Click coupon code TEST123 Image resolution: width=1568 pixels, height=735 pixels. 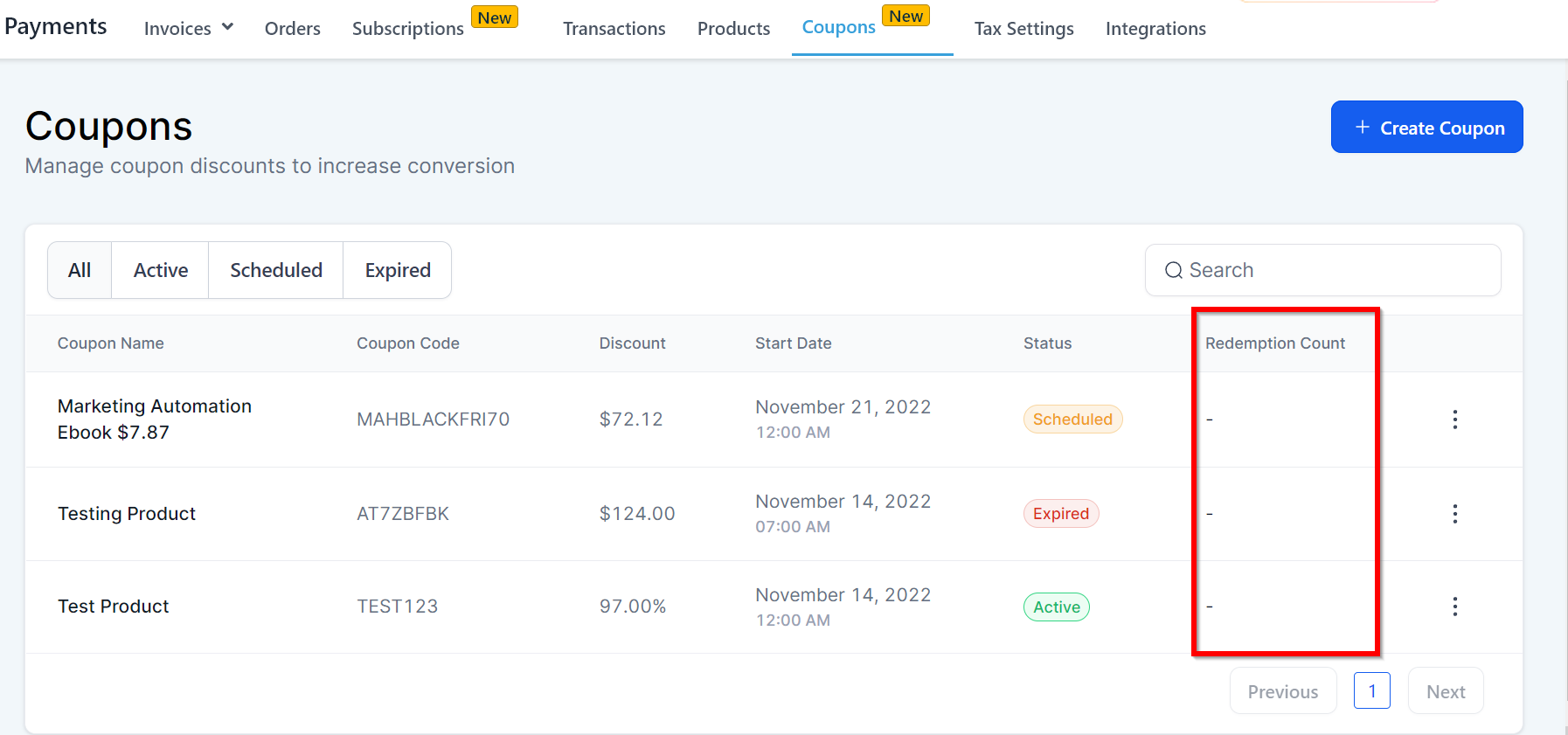[398, 607]
